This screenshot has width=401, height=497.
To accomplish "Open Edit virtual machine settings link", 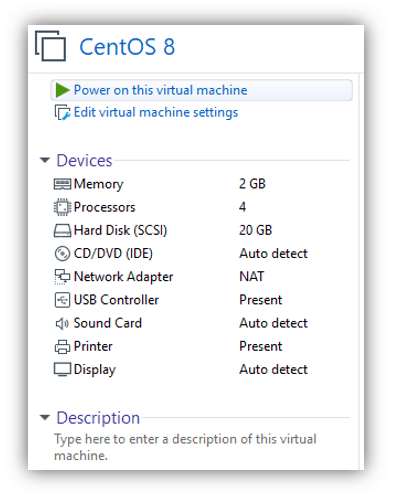I will coord(156,113).
